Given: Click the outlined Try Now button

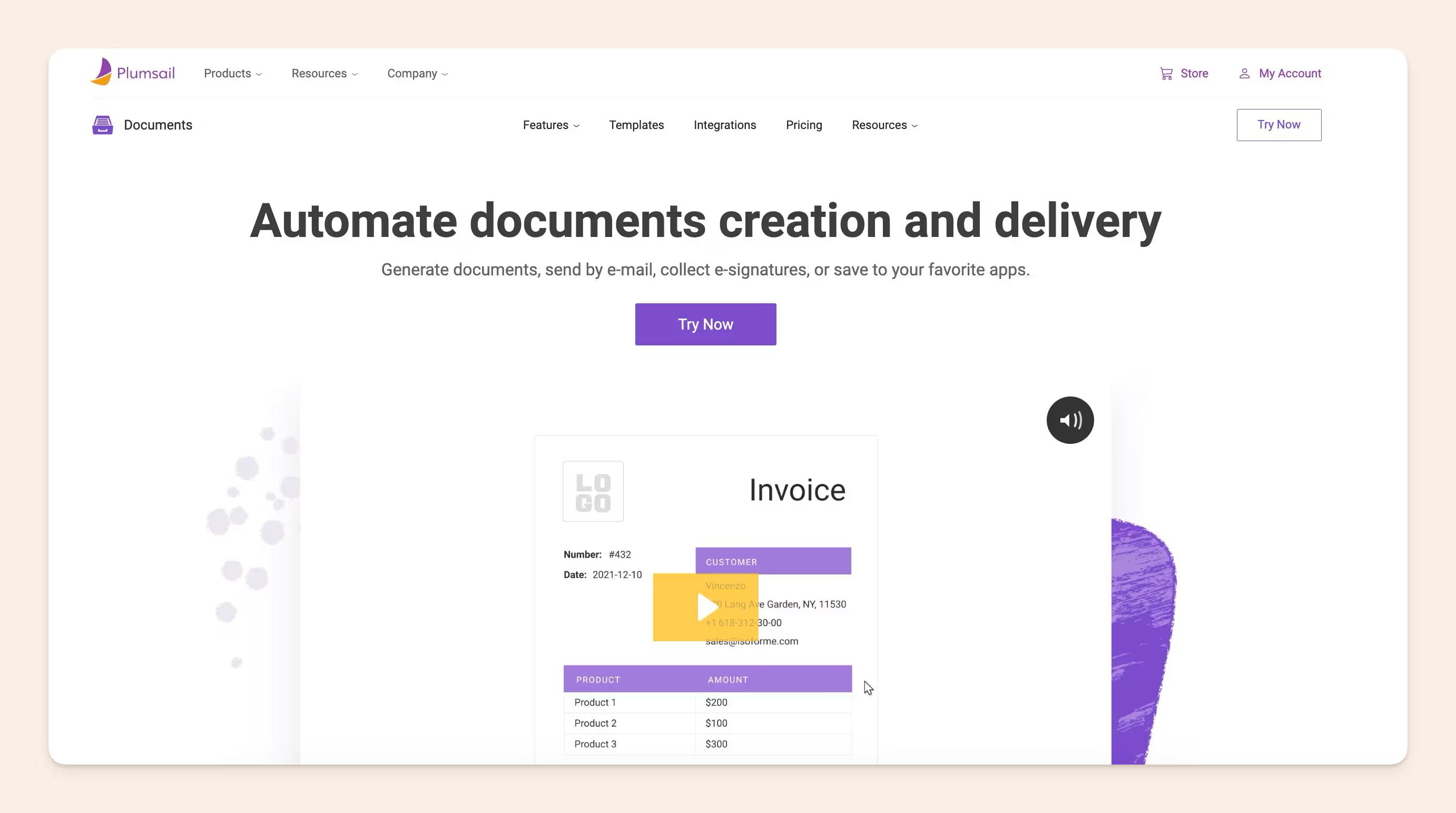Looking at the screenshot, I should click(1278, 125).
